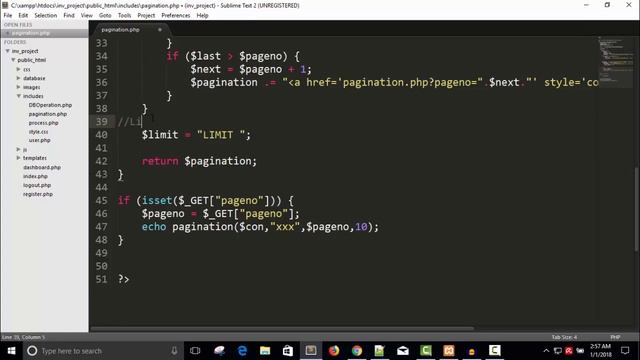Collapse the inv_project root folder
This screenshot has height=360, width=640.
click(x=7, y=51)
